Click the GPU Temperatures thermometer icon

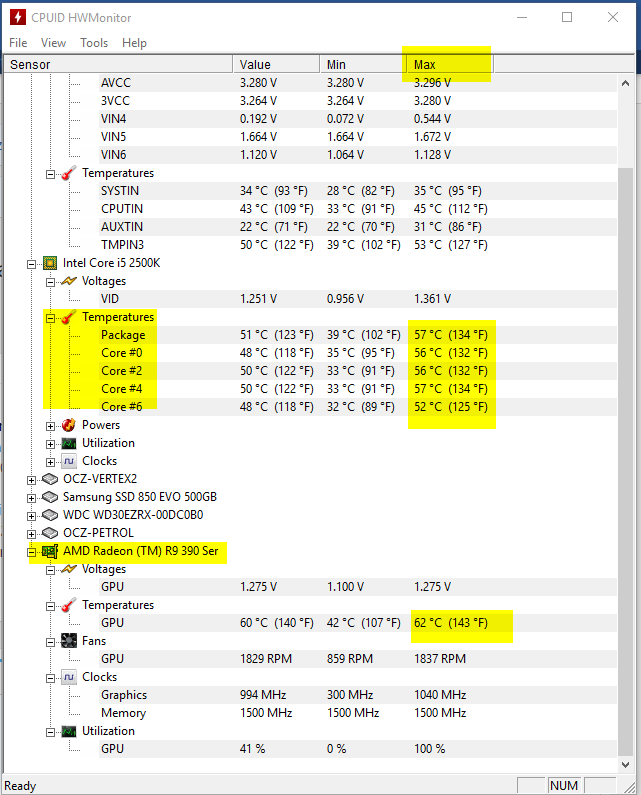[x=68, y=605]
